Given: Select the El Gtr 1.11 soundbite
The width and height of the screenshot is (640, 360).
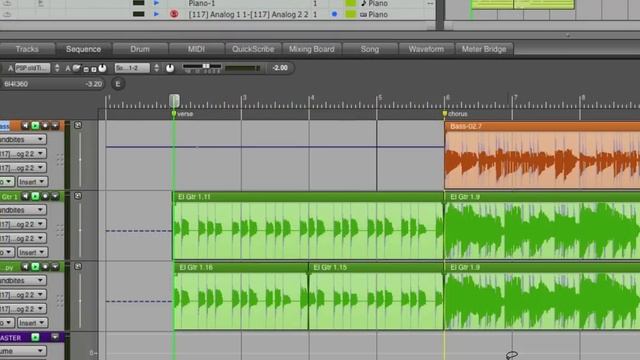Looking at the screenshot, I should 308,226.
